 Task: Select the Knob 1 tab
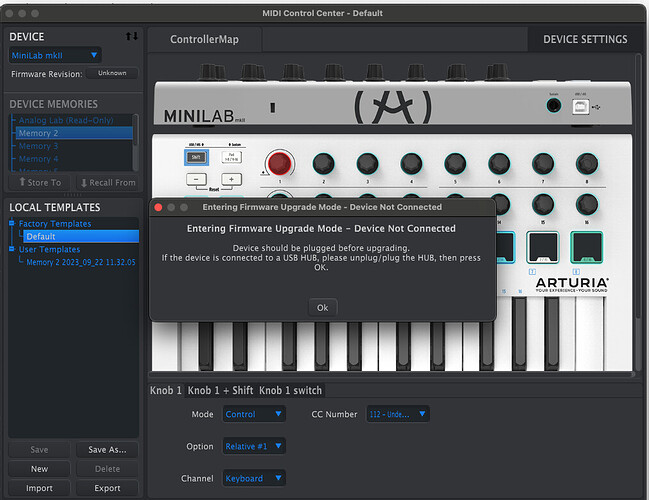click(166, 390)
